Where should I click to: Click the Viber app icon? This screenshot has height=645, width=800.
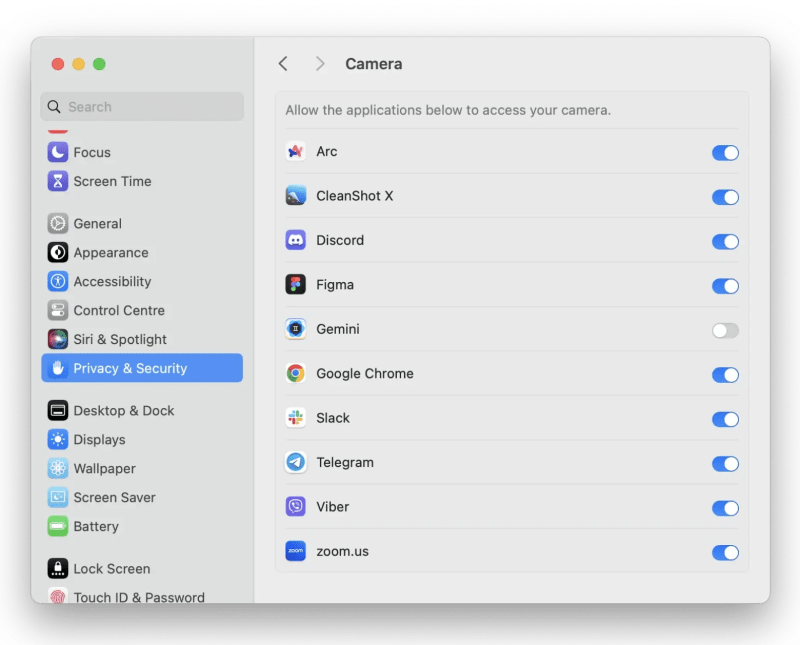[x=295, y=507]
